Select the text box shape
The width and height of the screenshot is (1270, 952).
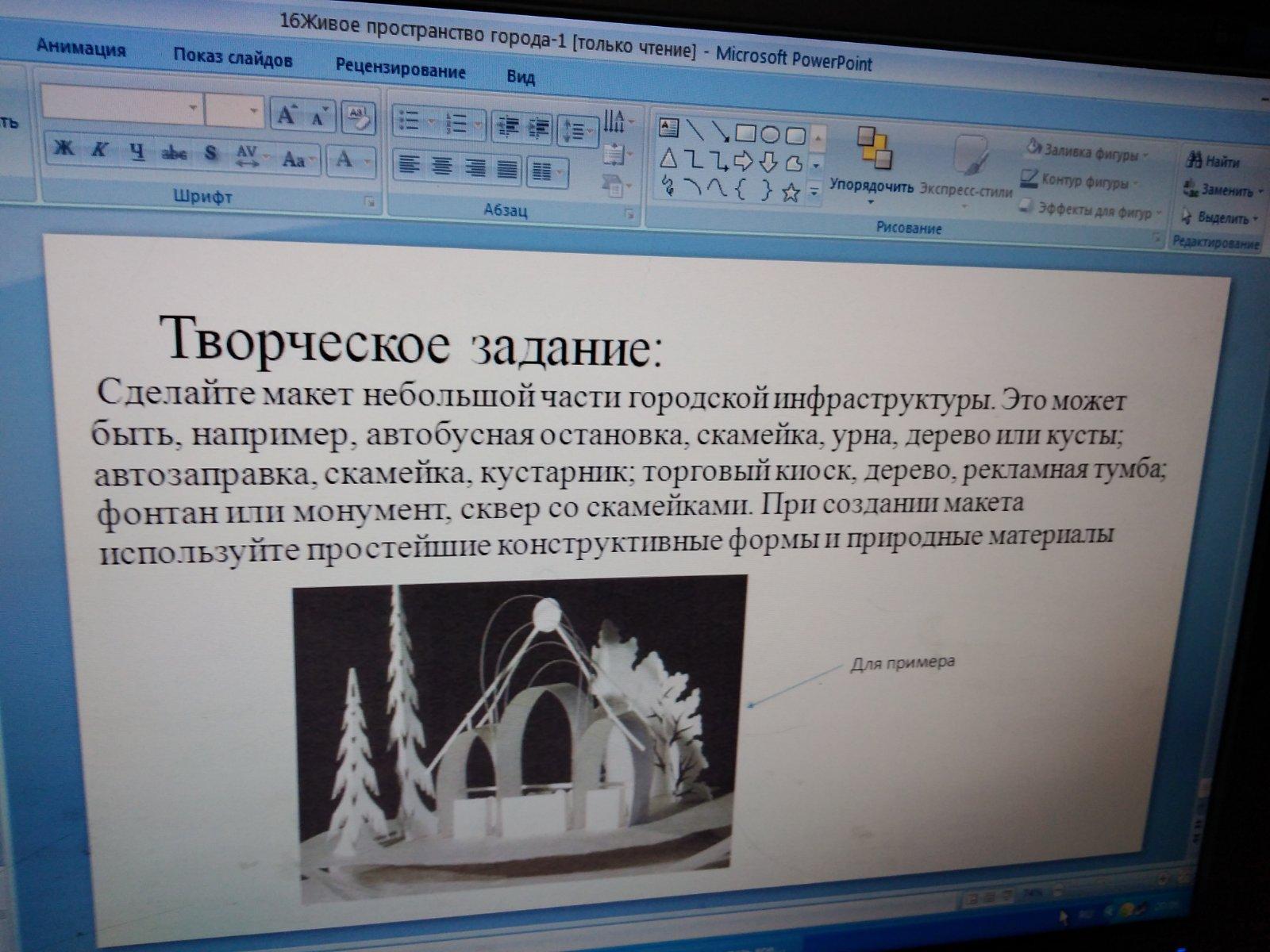(669, 127)
